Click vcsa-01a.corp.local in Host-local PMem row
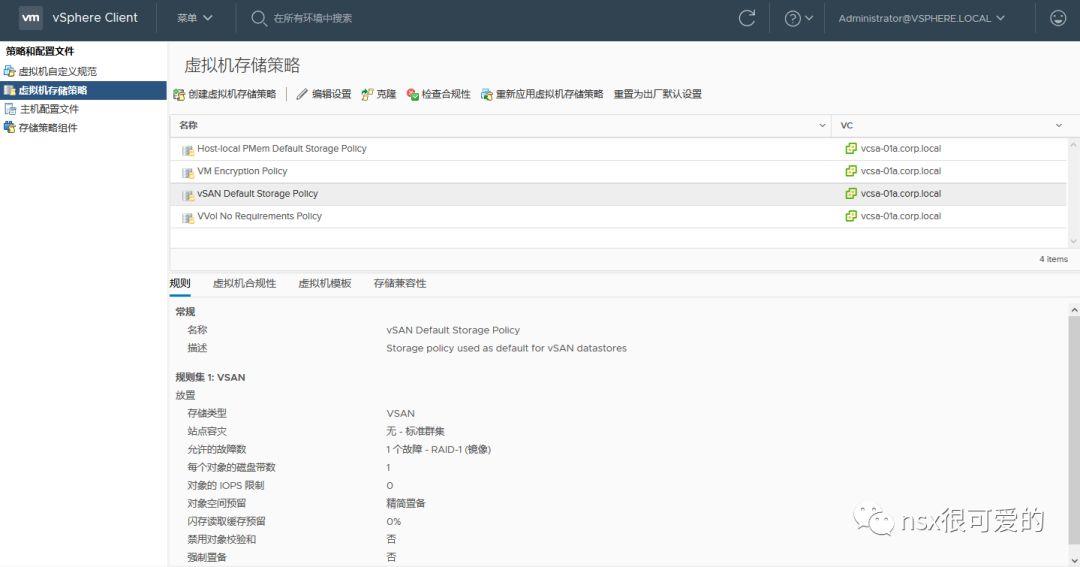This screenshot has width=1080, height=567. 900,149
